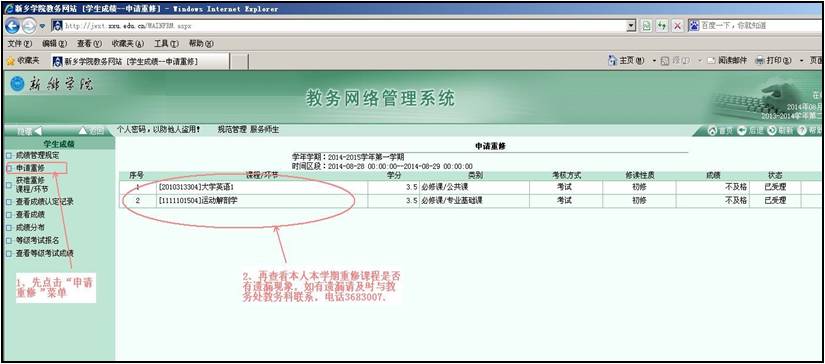Click the square icon beside 查看成绩认定记录
The image size is (825, 364).
click(x=9, y=202)
